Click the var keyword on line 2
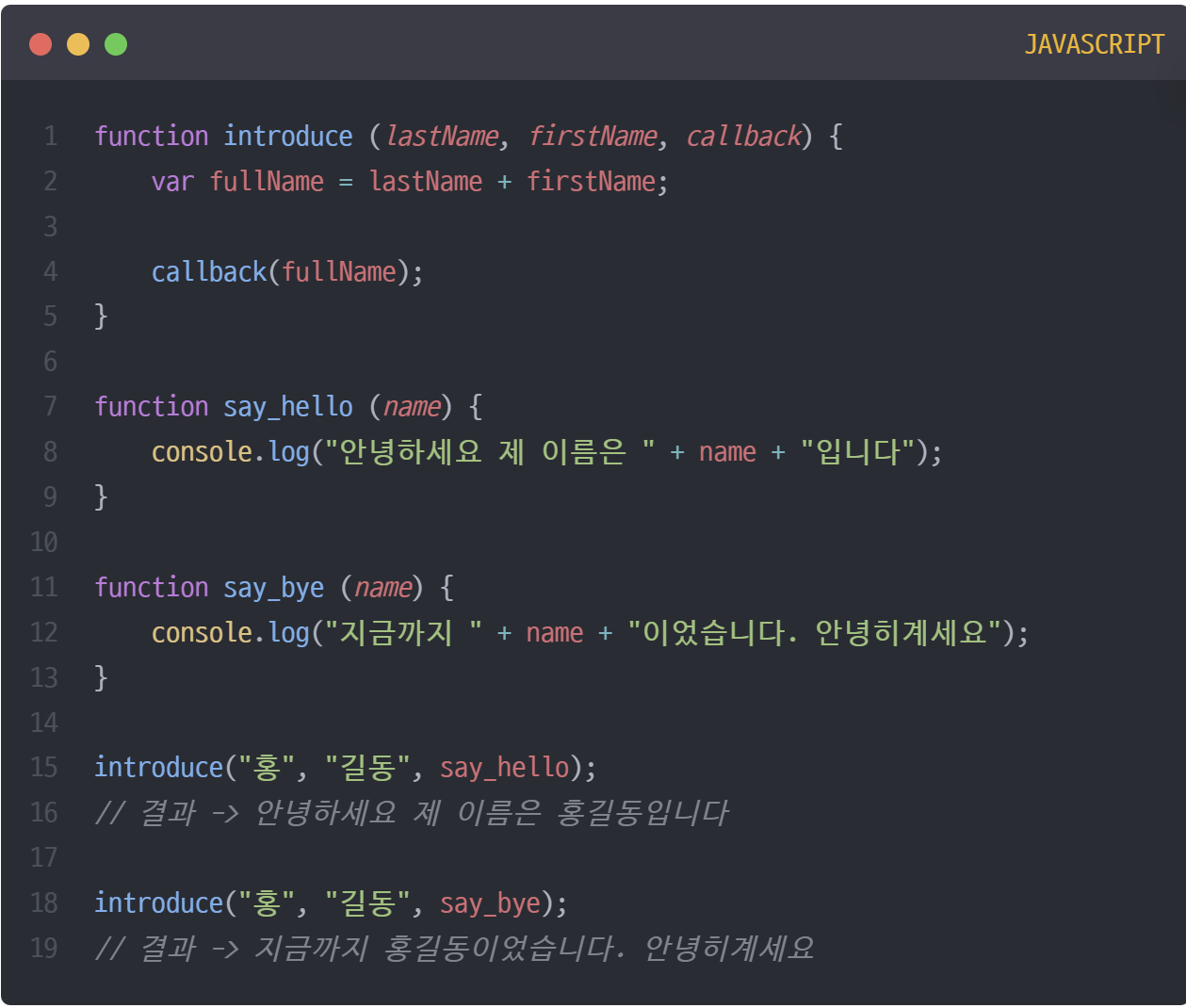 click(172, 181)
